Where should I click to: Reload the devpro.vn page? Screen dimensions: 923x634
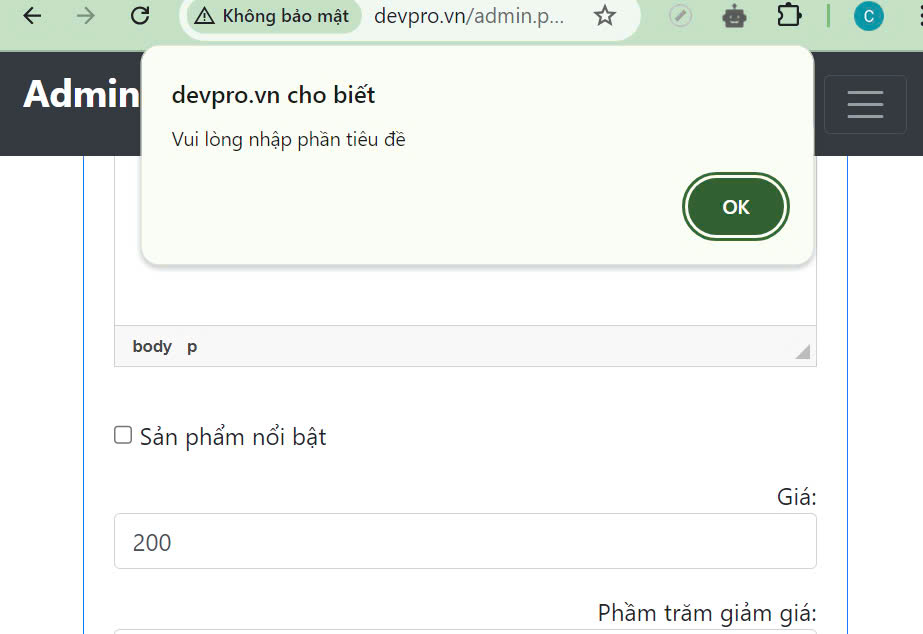click(140, 16)
